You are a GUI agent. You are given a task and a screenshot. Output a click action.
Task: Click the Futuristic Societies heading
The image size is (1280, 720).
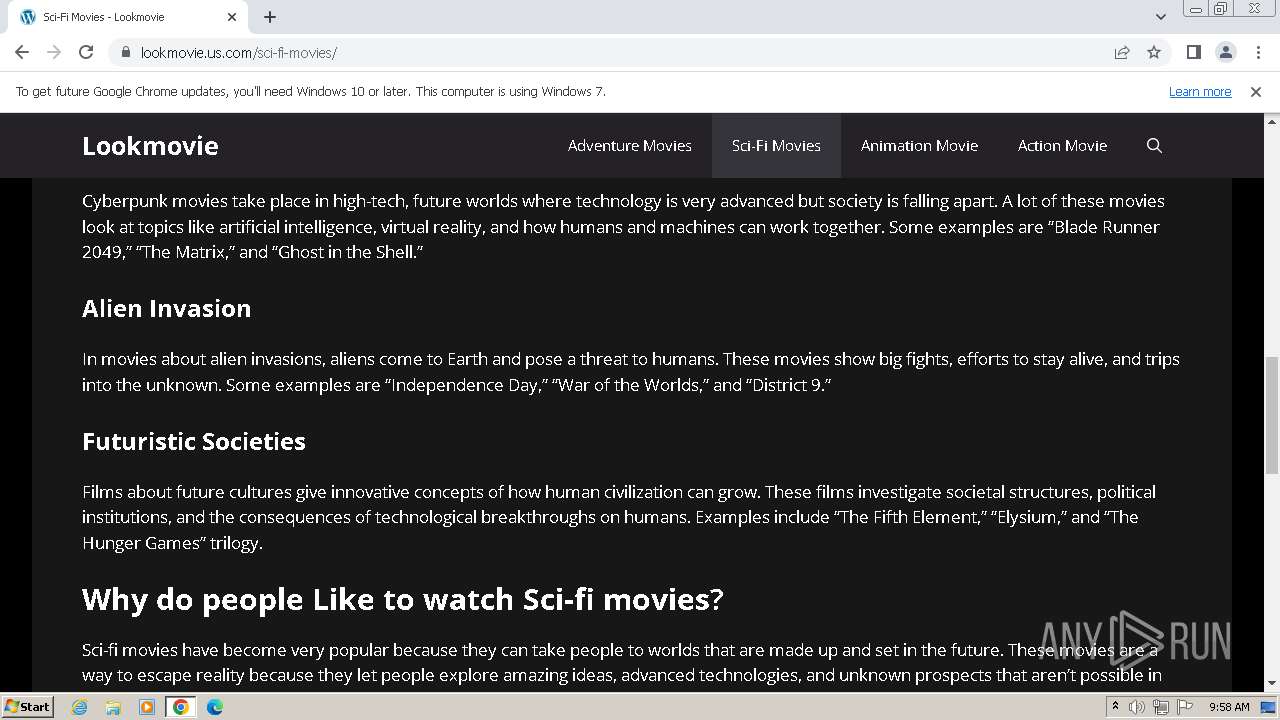click(x=194, y=442)
